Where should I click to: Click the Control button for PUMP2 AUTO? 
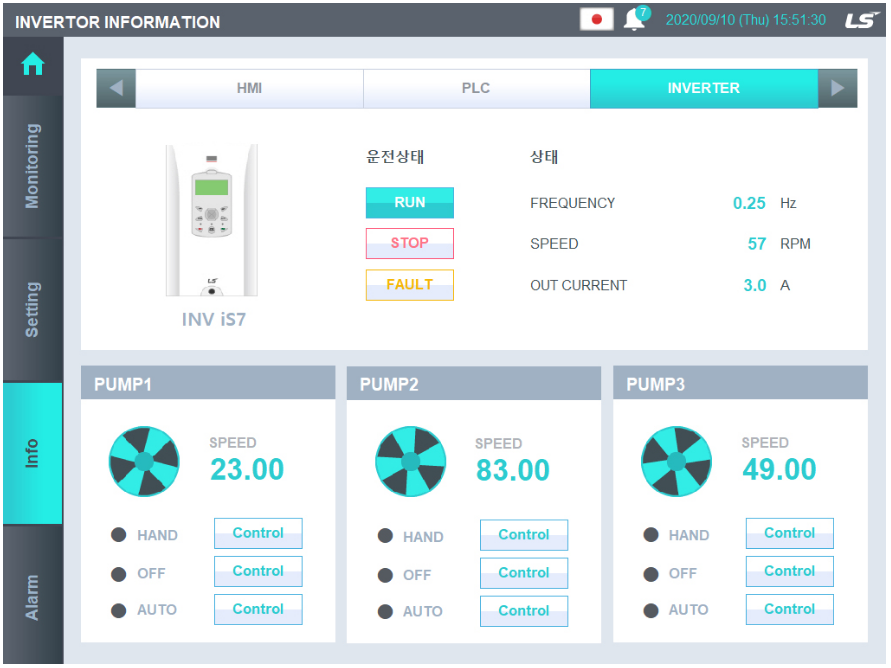524,611
